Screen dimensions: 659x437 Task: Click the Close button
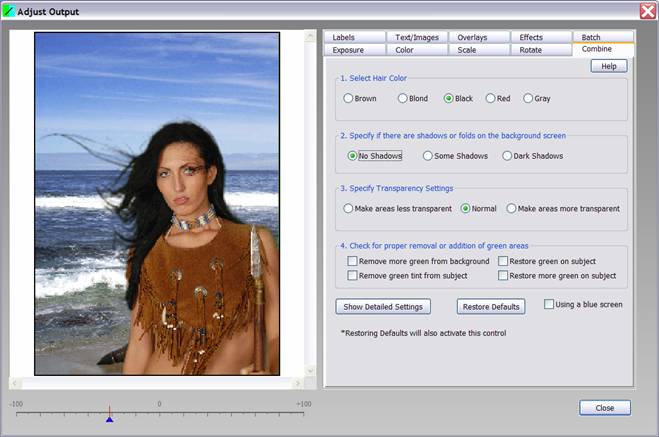(x=605, y=408)
